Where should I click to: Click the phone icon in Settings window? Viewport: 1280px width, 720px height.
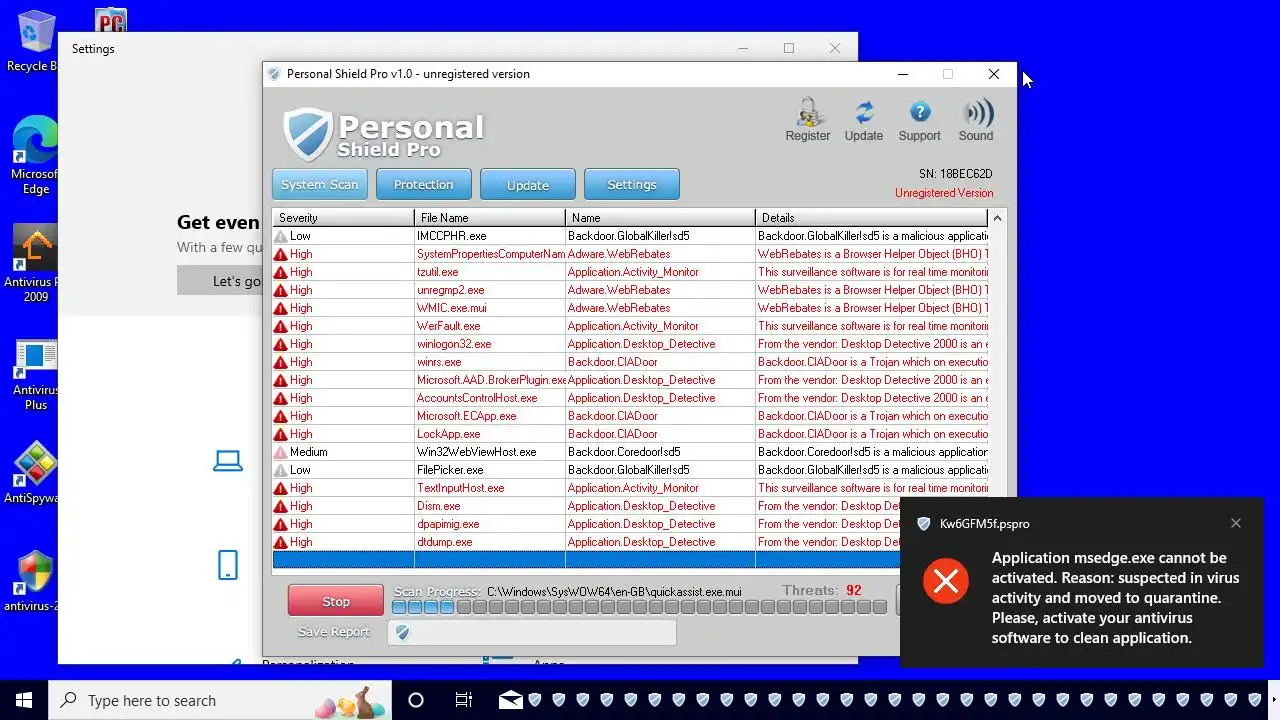228,565
